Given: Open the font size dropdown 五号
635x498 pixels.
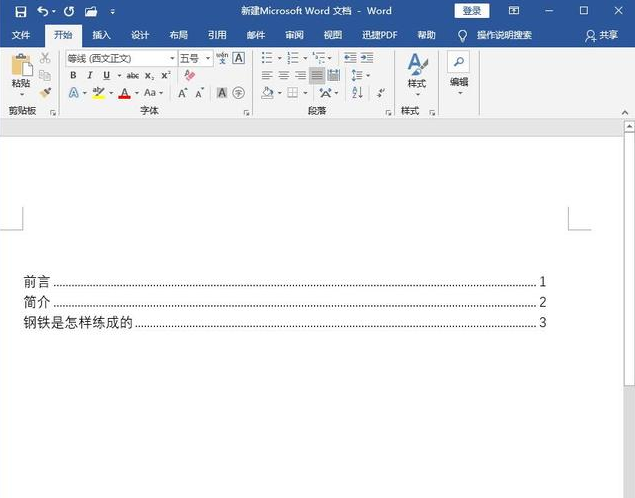Looking at the screenshot, I should (x=207, y=59).
